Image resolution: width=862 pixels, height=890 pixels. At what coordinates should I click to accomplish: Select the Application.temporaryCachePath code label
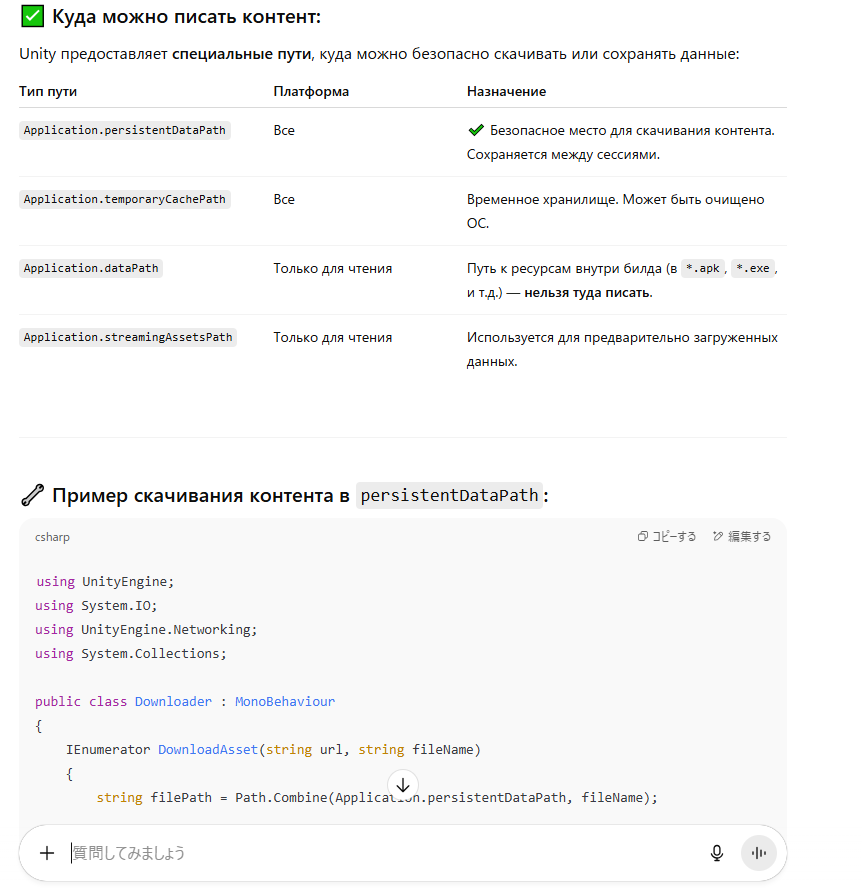pyautogui.click(x=125, y=199)
